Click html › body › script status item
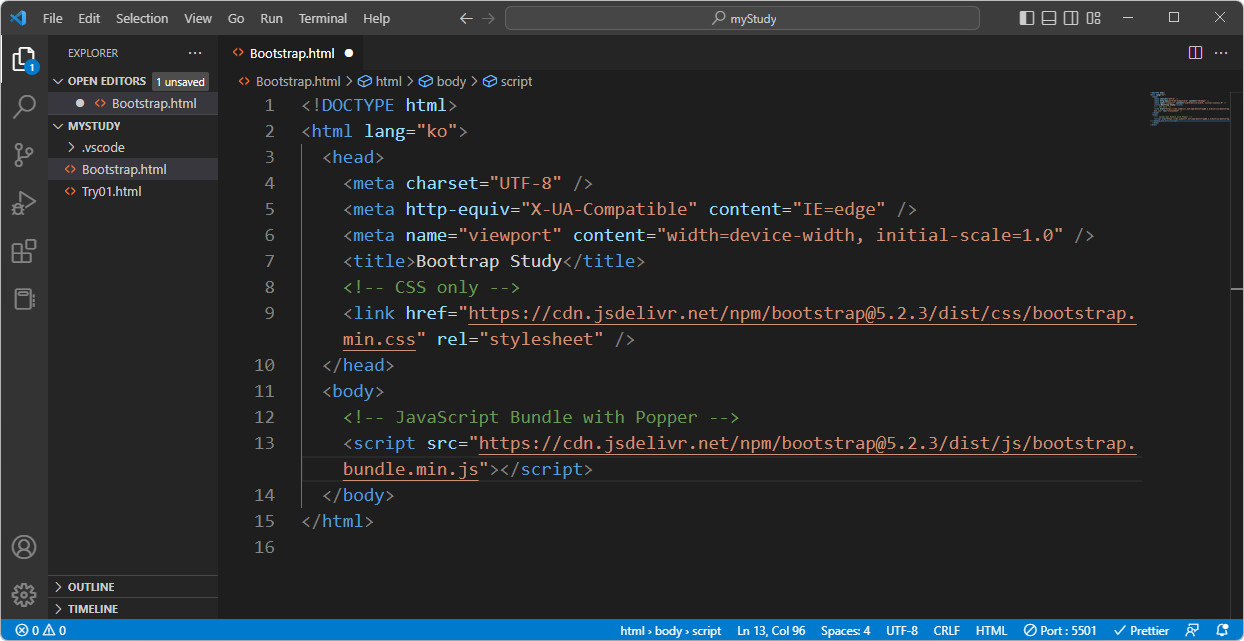This screenshot has width=1244, height=641. coord(671,631)
